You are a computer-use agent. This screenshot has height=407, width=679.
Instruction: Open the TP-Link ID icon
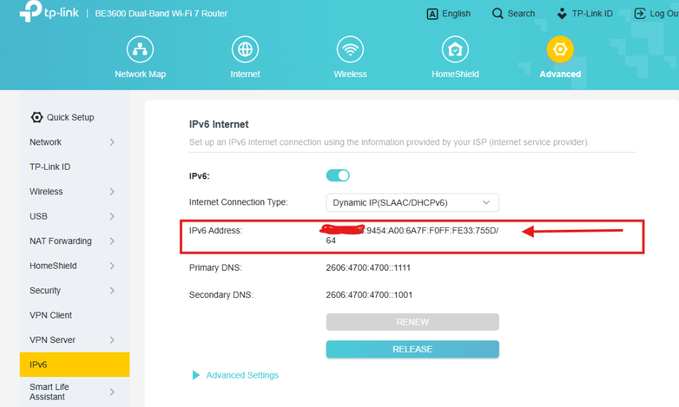click(x=562, y=14)
